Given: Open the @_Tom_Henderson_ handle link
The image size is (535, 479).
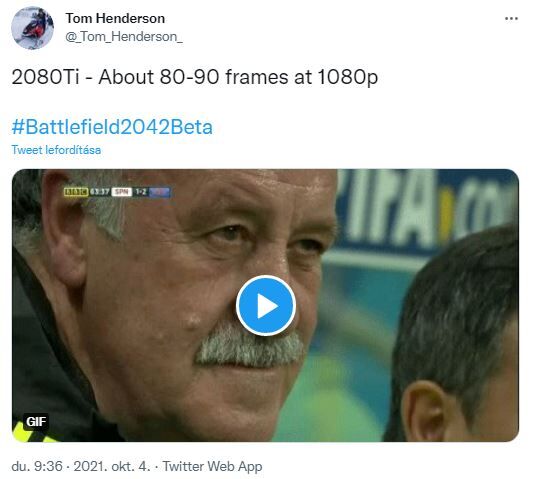Looking at the screenshot, I should 124,37.
